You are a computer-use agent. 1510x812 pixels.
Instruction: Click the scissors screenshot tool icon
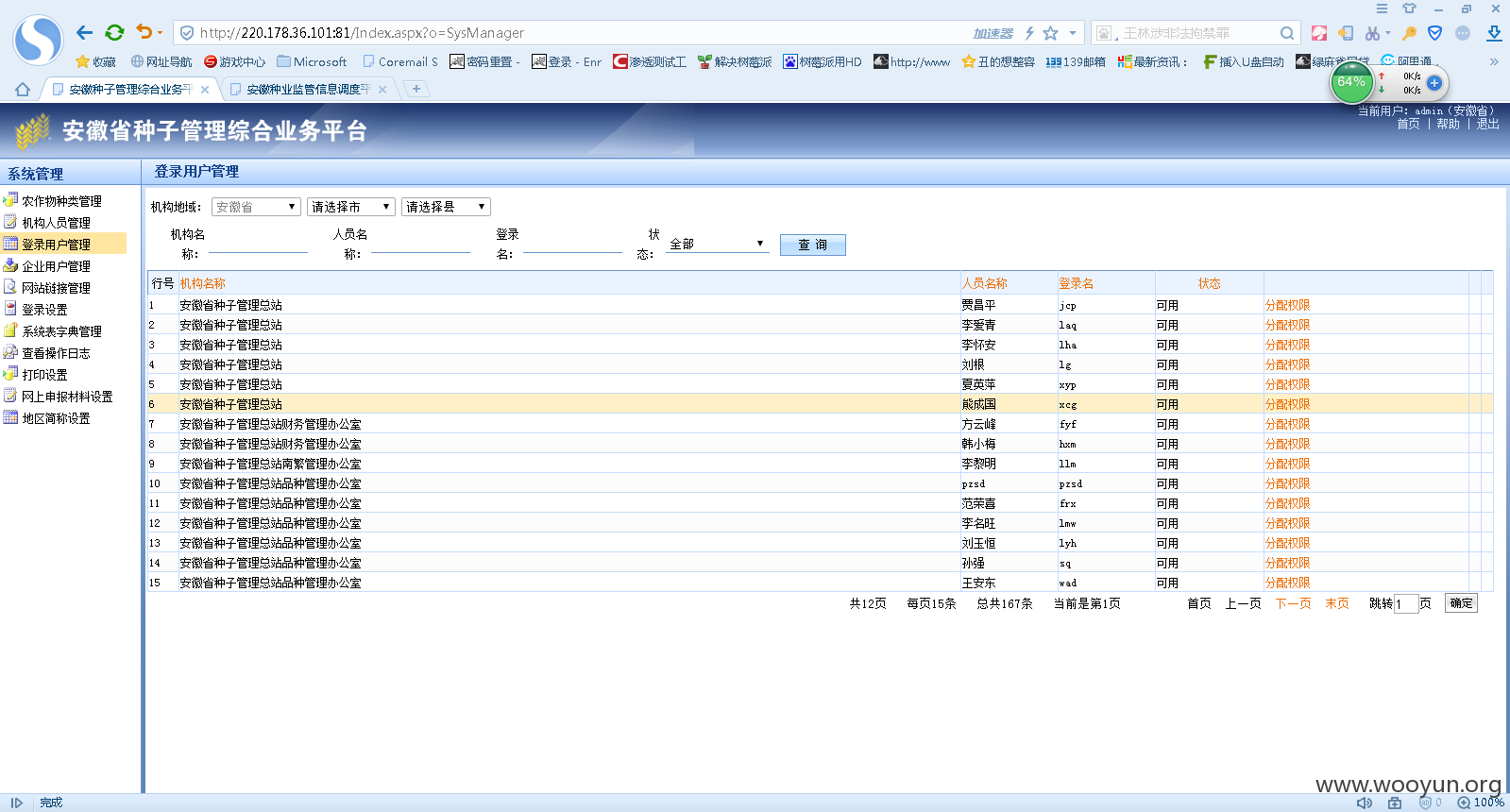click(x=1372, y=33)
